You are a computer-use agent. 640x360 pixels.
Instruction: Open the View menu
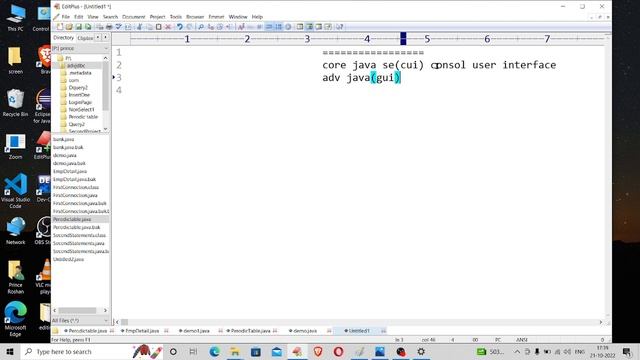[x=93, y=17]
